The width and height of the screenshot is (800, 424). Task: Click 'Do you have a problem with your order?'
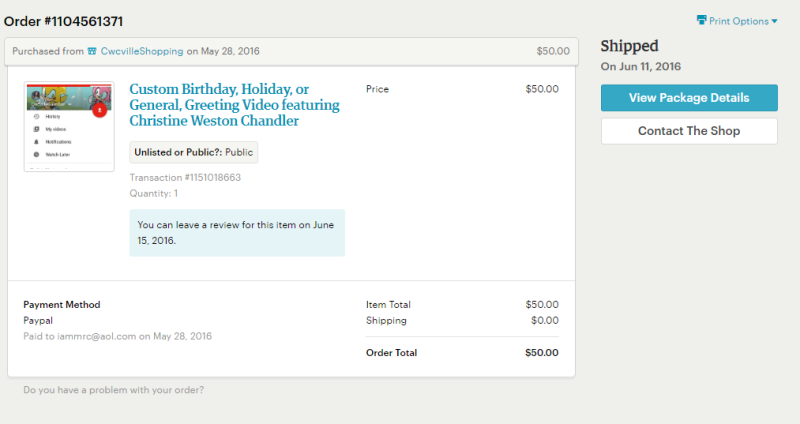click(113, 390)
